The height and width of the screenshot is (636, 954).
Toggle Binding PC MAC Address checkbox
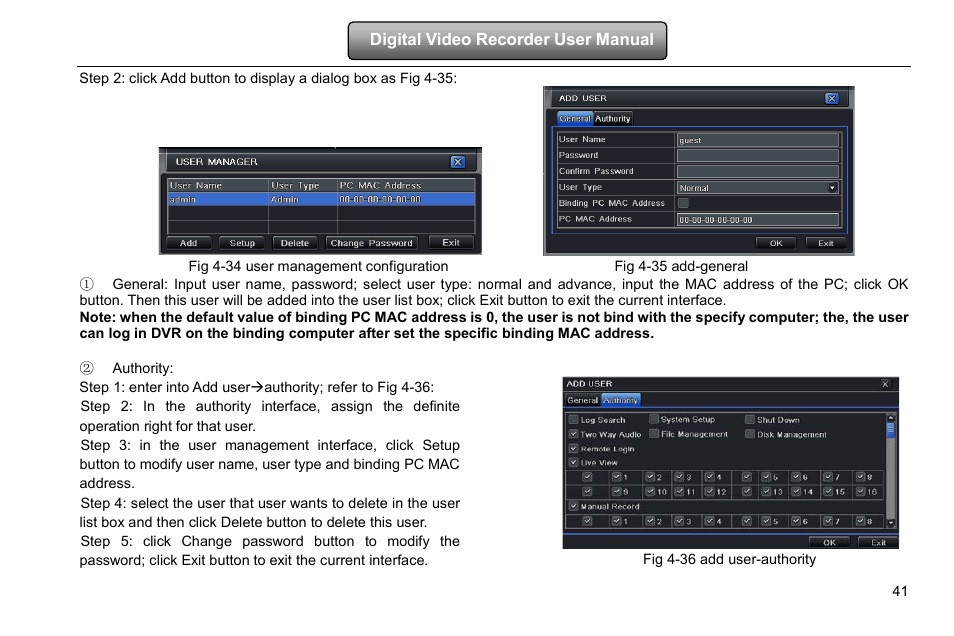pos(683,203)
